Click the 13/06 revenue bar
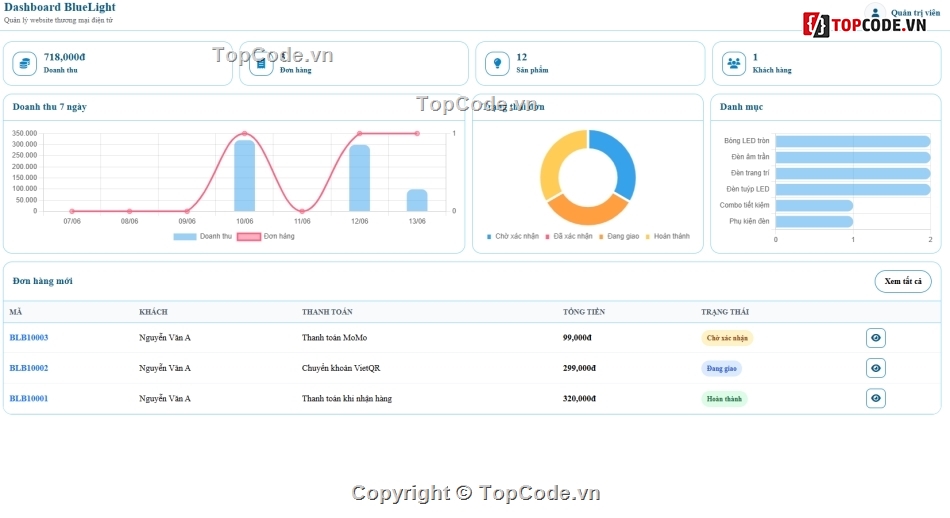This screenshot has height=518, width=950. (x=417, y=201)
